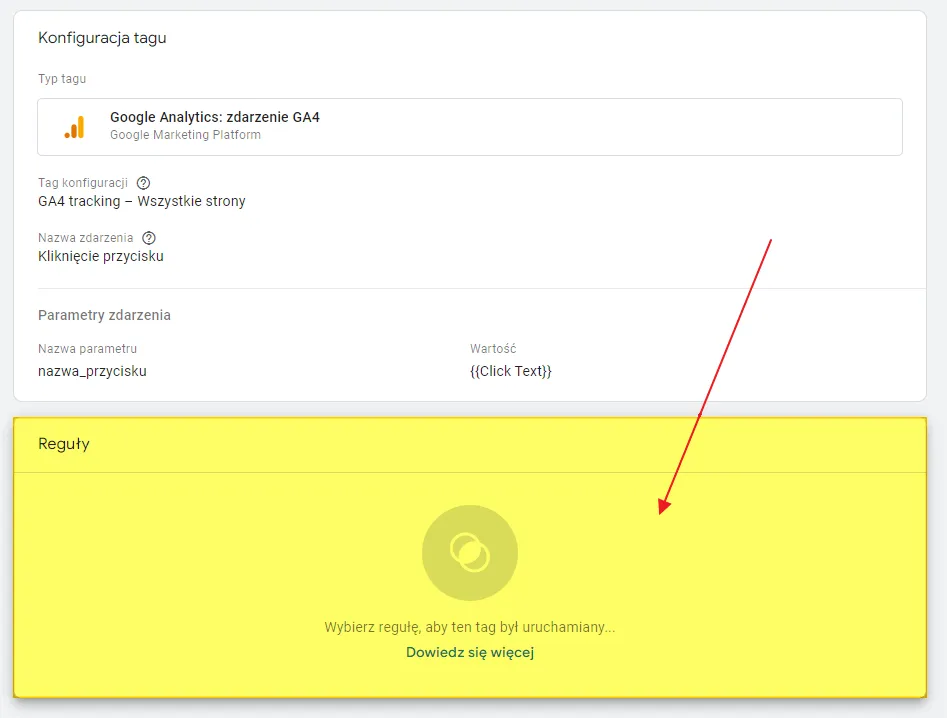Viewport: 947px width, 718px height.
Task: Click the Reguły section heading
Action: click(64, 444)
